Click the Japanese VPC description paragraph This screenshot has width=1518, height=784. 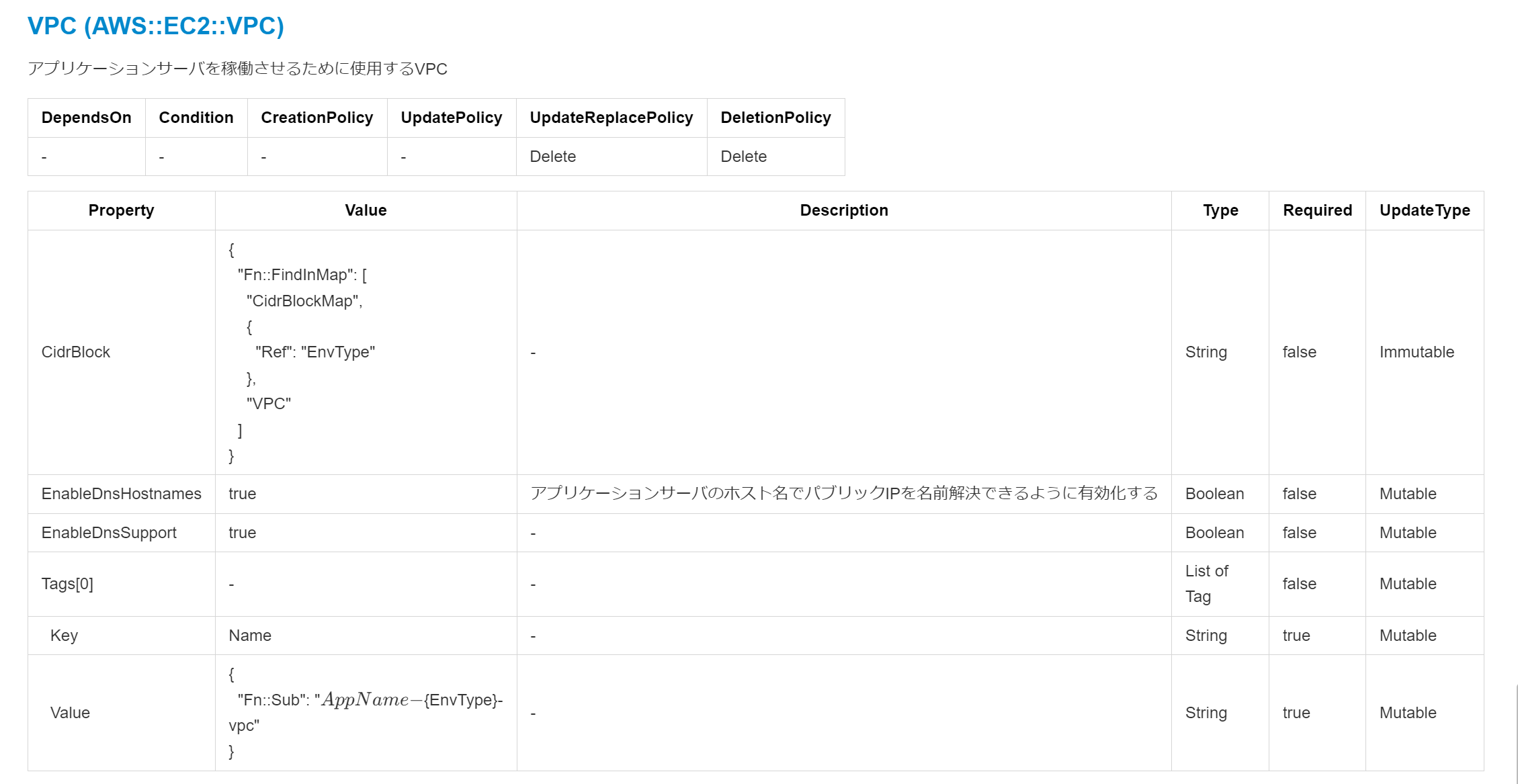(x=237, y=69)
